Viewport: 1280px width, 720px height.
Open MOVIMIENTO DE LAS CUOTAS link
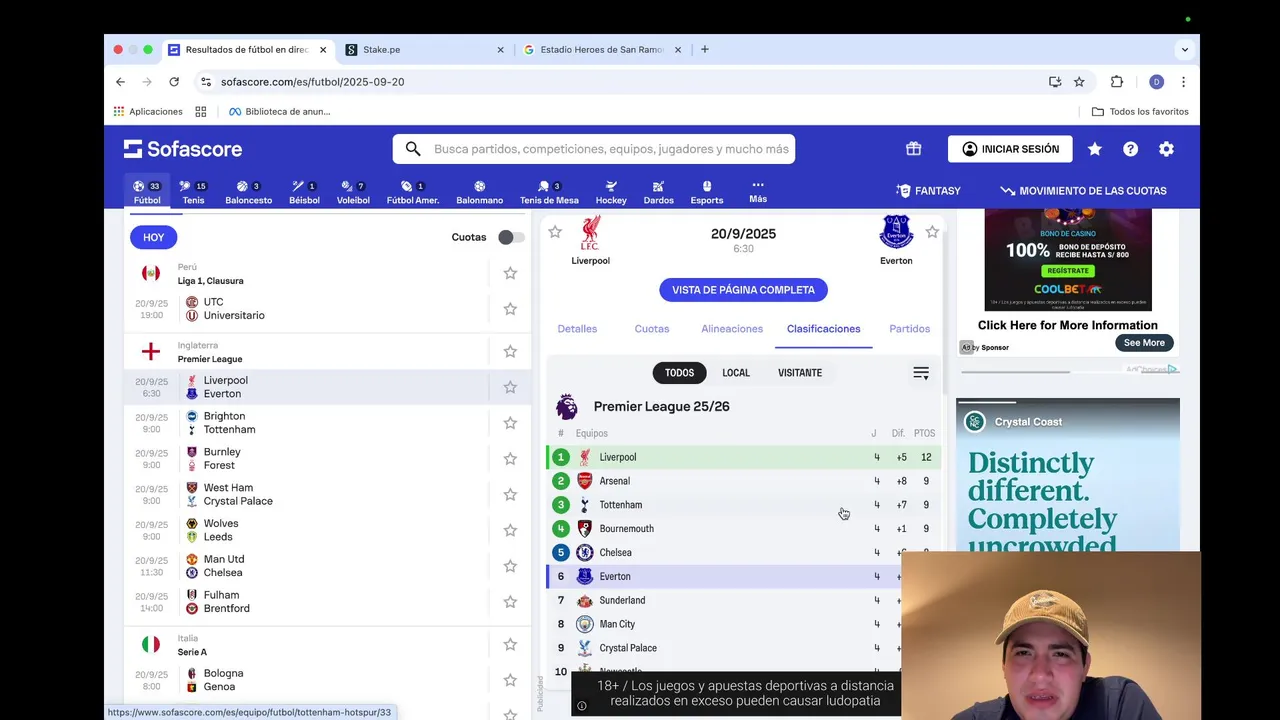click(x=1083, y=191)
